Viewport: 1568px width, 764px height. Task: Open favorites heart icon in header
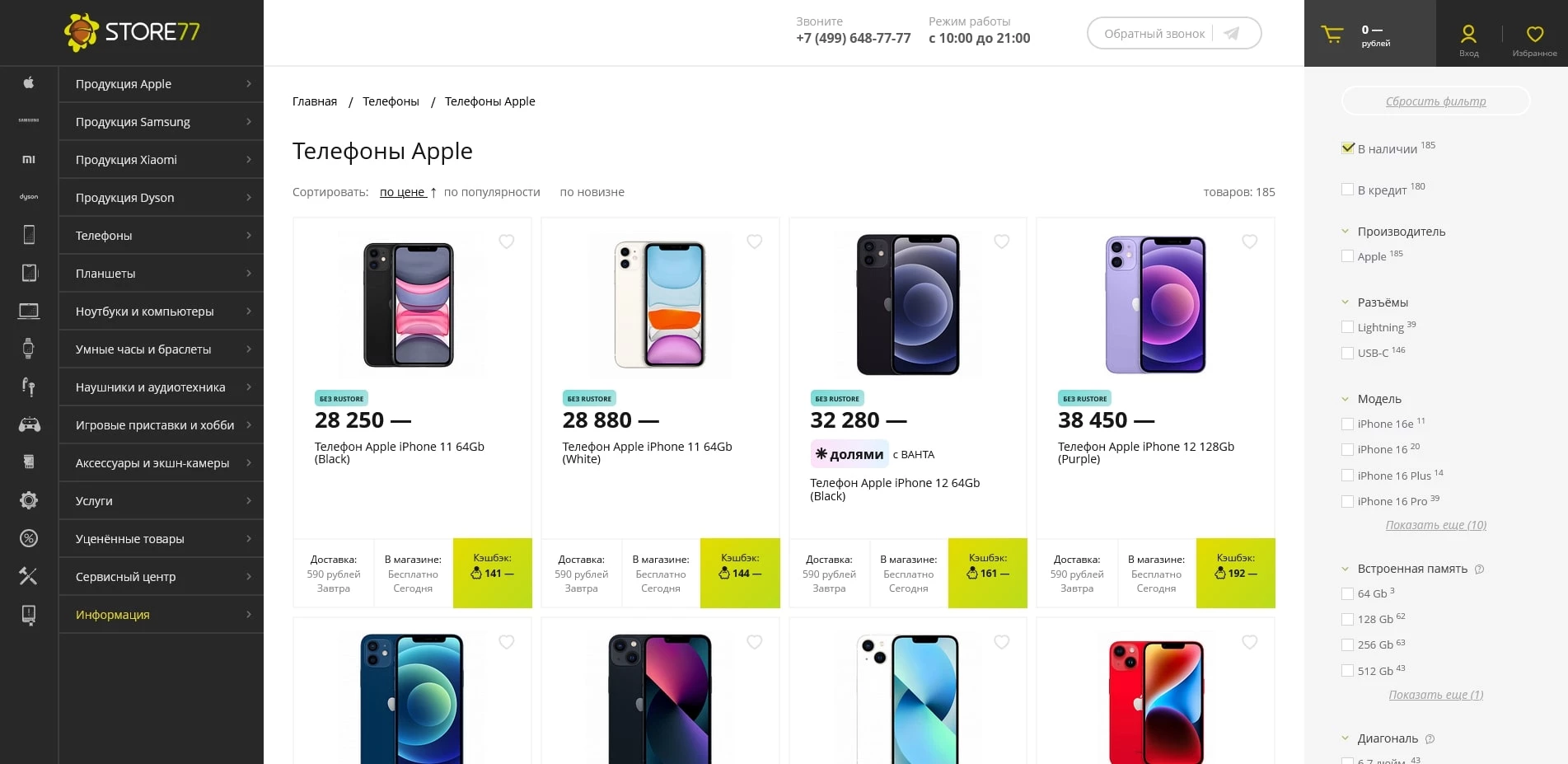tap(1534, 35)
